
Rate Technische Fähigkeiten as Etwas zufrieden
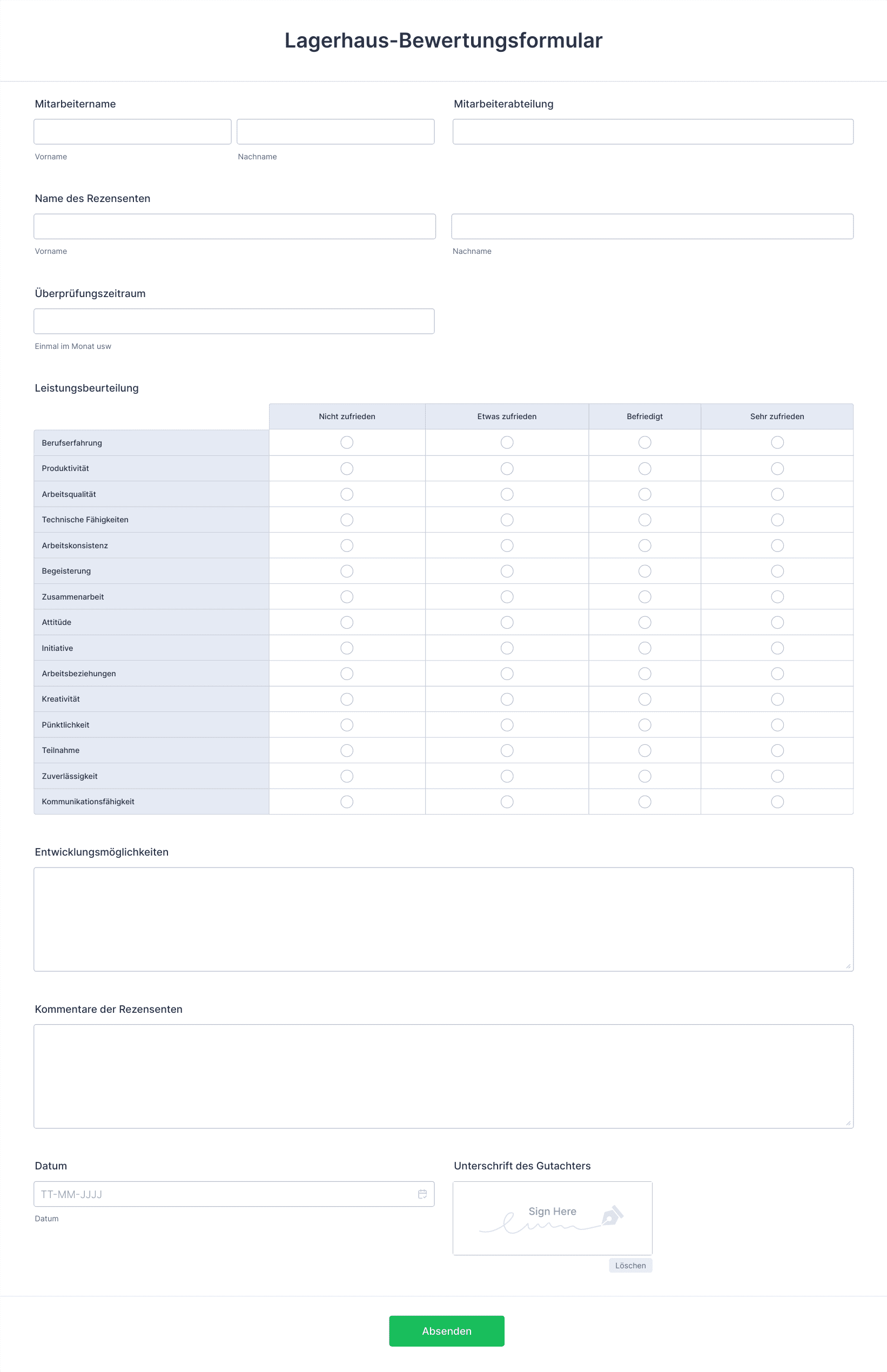507,520
